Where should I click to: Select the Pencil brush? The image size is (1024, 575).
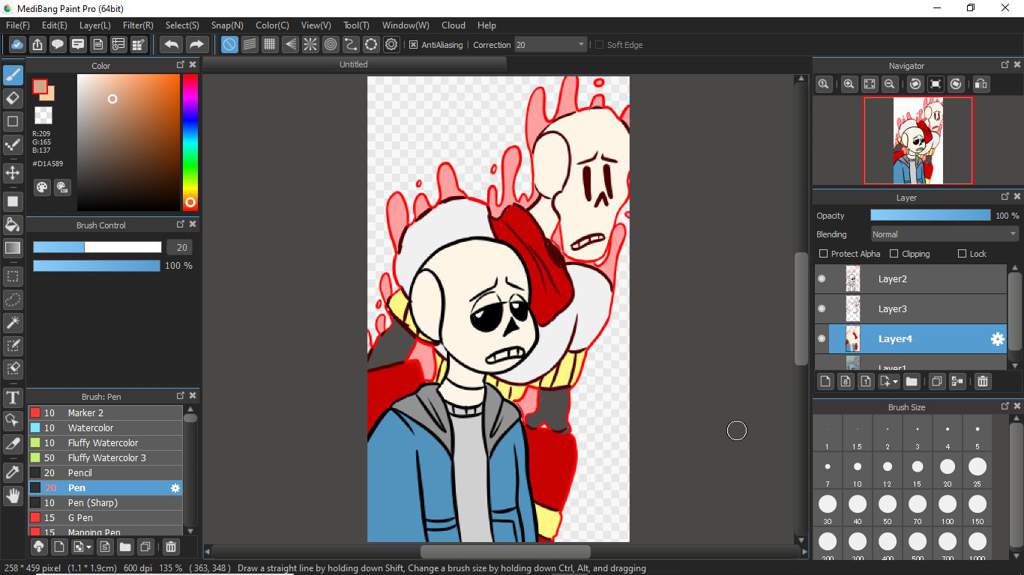(x=105, y=473)
